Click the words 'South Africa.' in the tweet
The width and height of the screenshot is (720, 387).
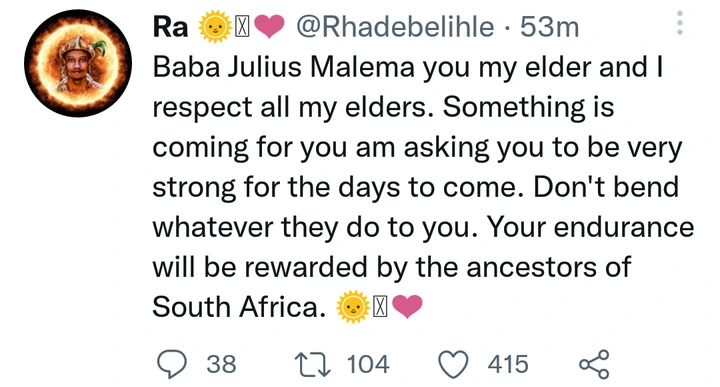coord(238,307)
